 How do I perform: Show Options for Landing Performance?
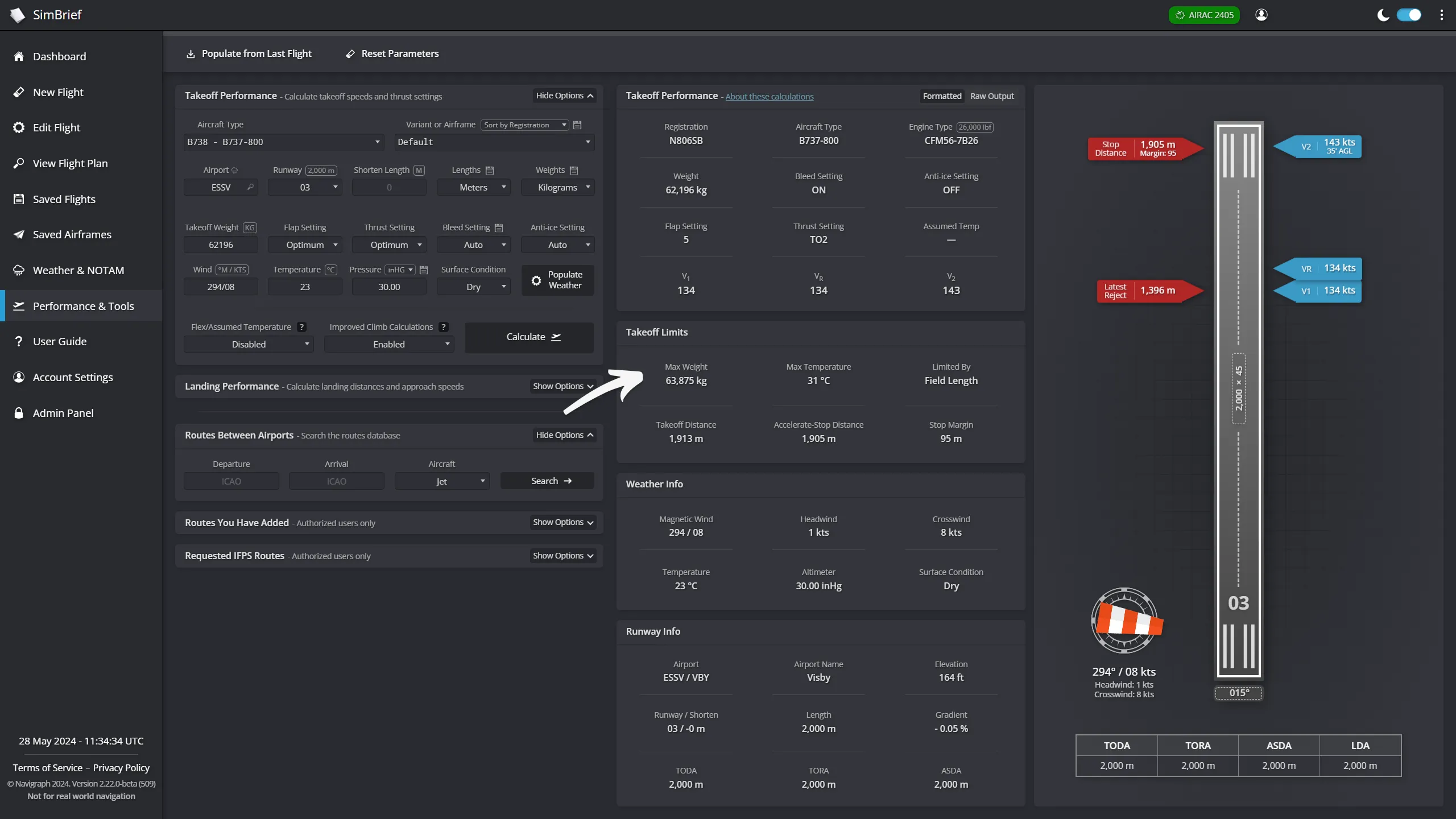pos(561,386)
